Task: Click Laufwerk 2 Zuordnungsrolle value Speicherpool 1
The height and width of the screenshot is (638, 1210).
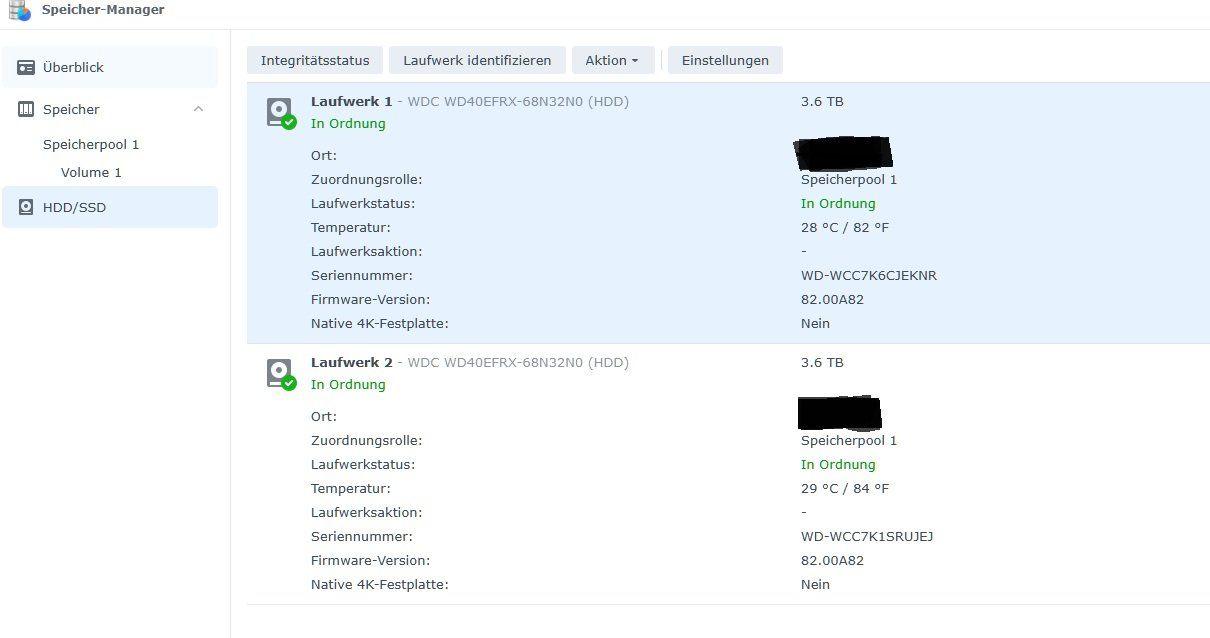Action: point(849,440)
